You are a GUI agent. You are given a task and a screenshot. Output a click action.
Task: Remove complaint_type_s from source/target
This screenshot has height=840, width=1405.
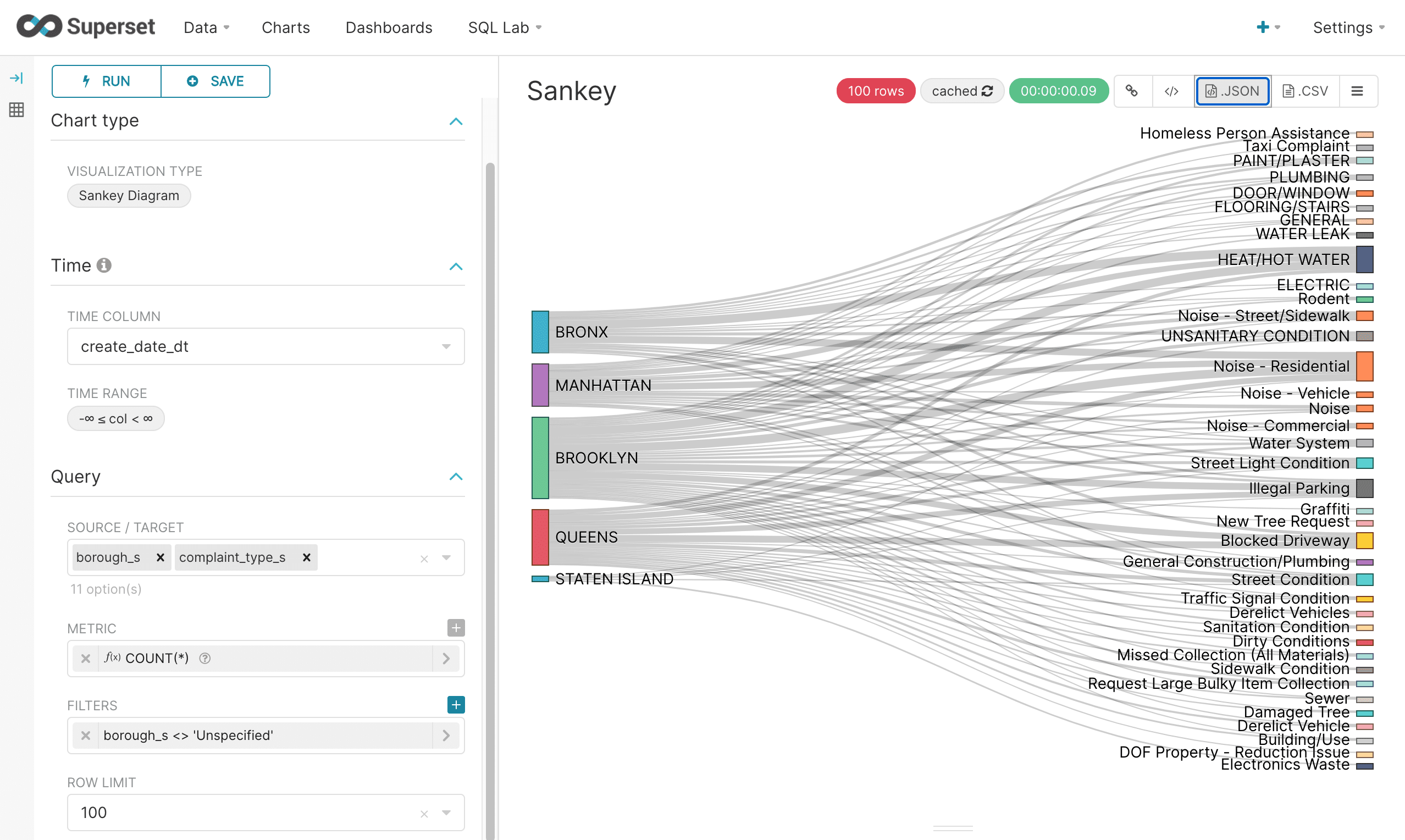point(306,557)
